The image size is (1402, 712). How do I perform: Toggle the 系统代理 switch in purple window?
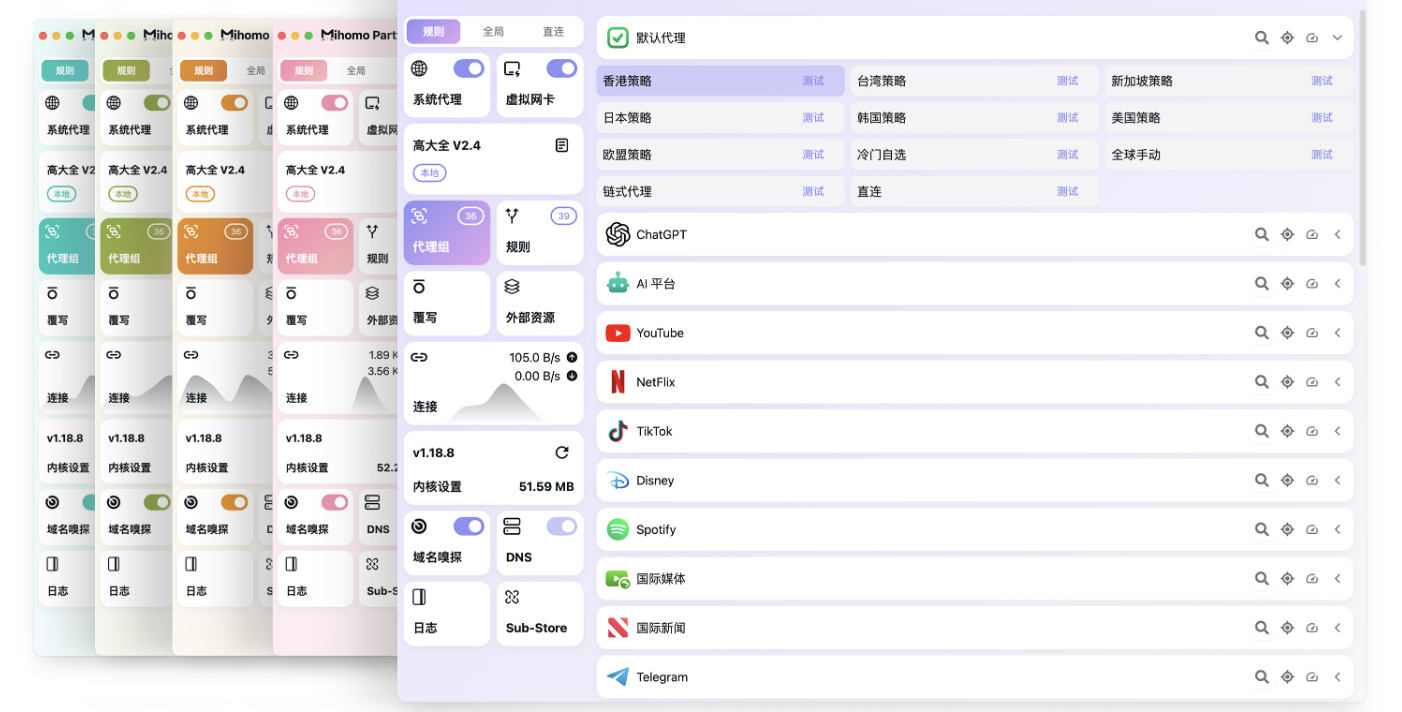point(469,69)
